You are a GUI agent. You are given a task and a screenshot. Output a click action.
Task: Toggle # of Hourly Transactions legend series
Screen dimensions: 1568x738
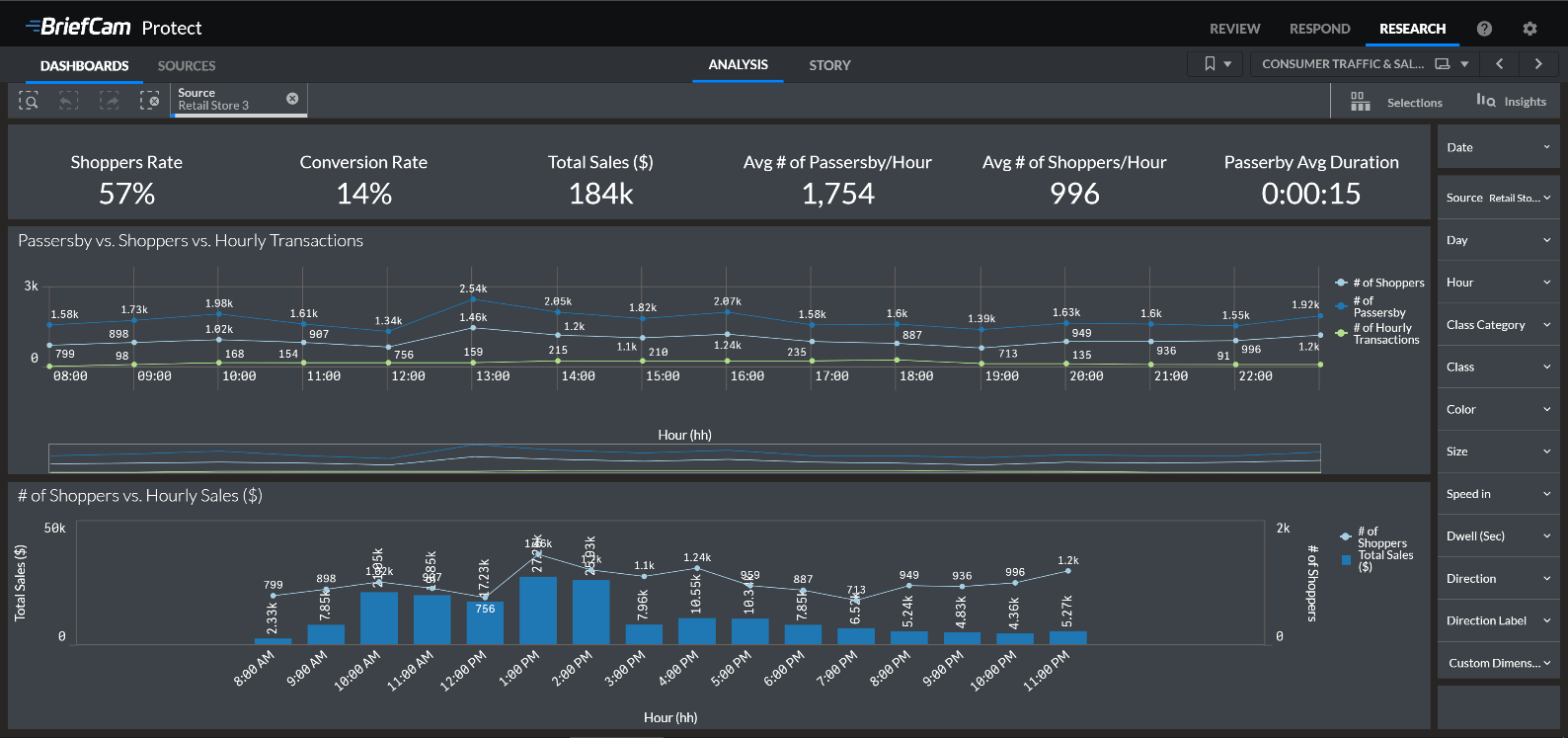tap(1377, 334)
